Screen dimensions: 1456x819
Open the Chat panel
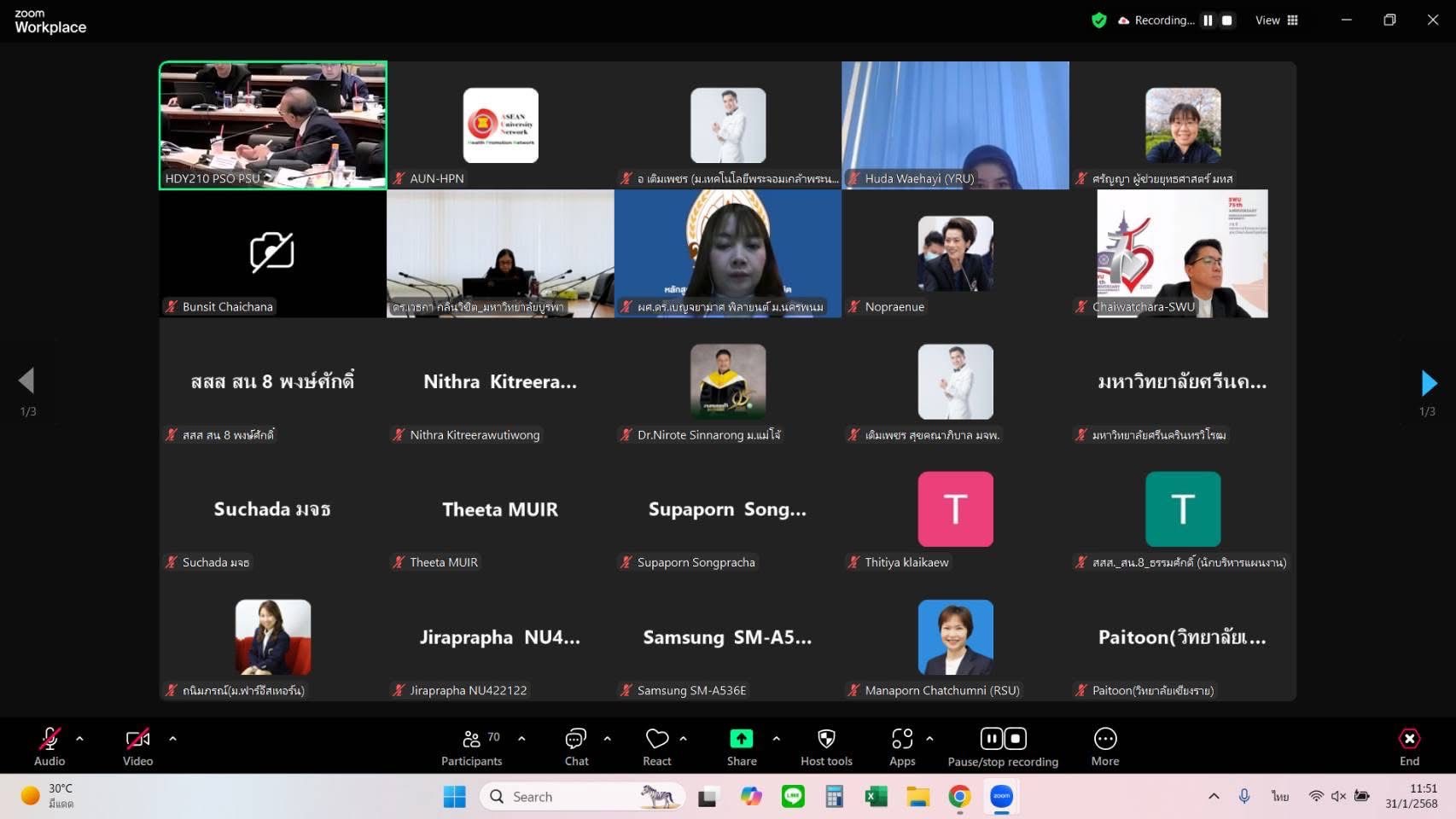(576, 739)
